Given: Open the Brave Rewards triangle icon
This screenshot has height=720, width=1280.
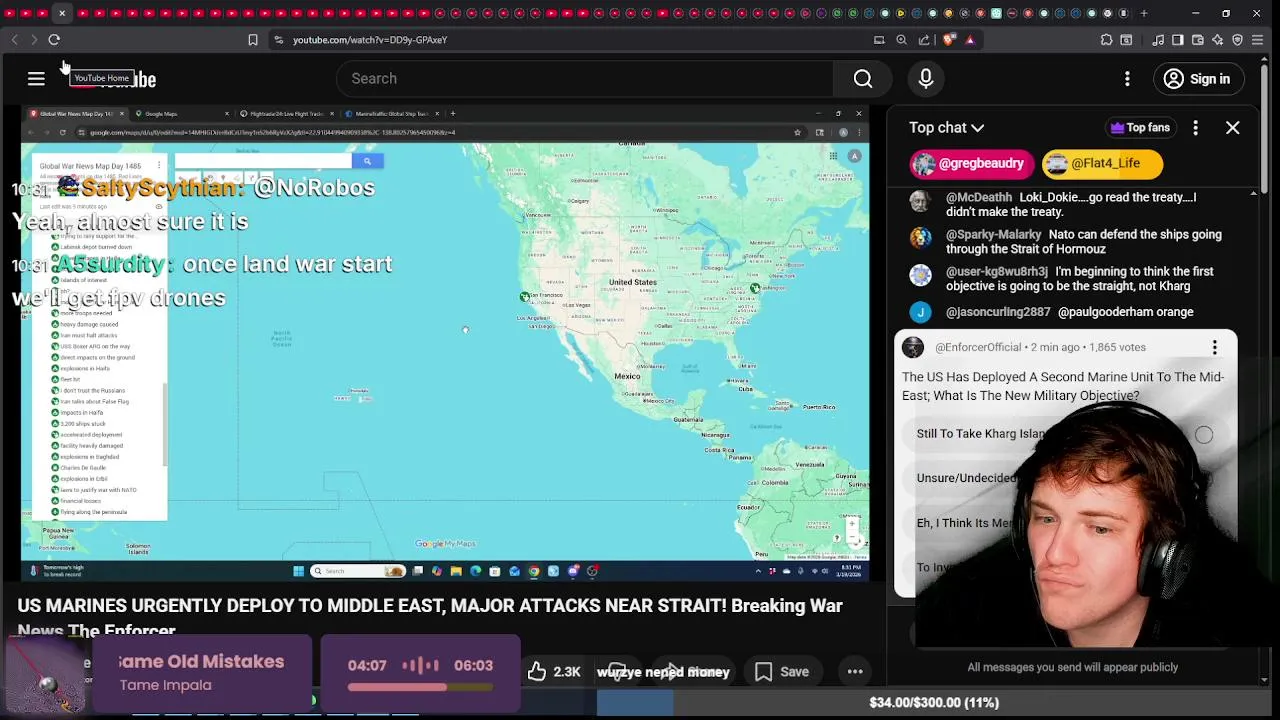Looking at the screenshot, I should tap(970, 40).
